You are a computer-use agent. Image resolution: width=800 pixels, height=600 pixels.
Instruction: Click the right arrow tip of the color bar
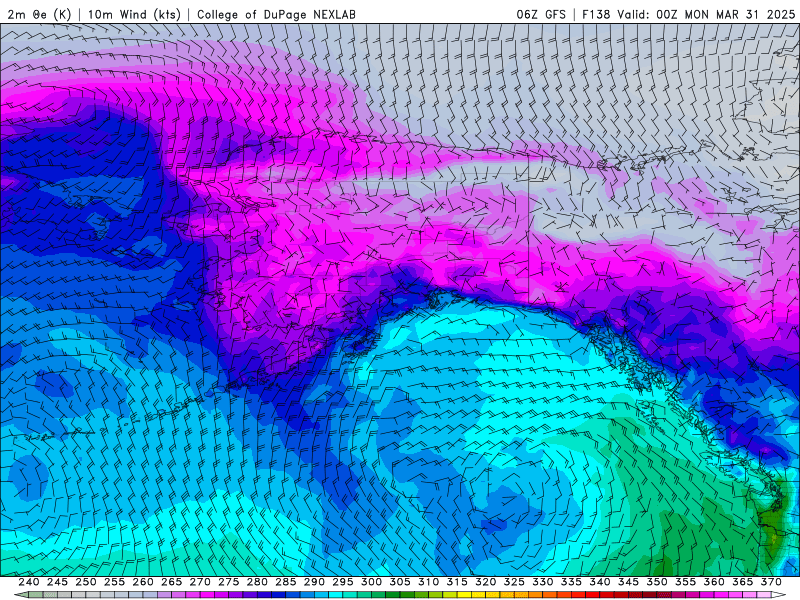[x=779, y=594]
